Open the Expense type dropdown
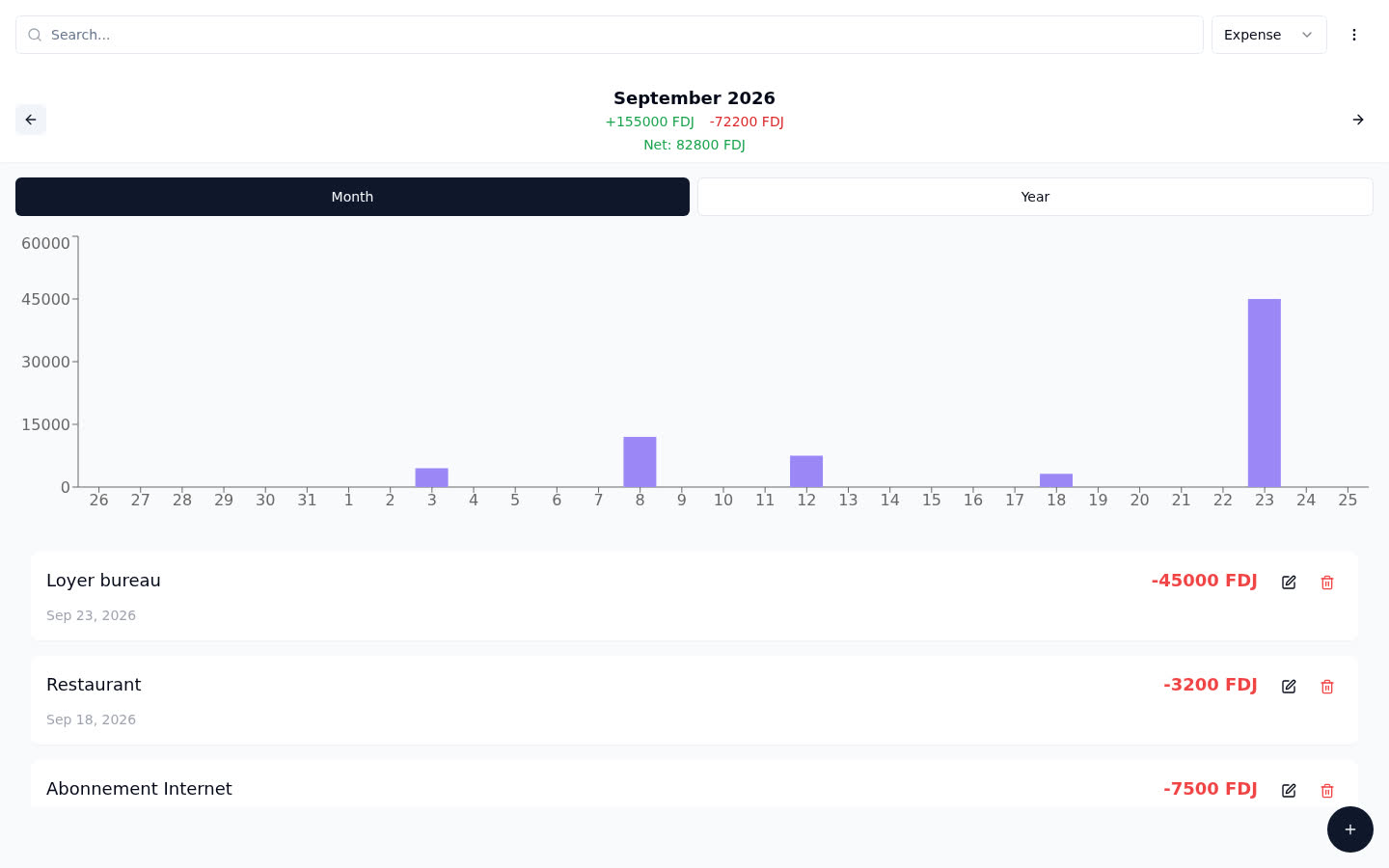 [x=1269, y=35]
